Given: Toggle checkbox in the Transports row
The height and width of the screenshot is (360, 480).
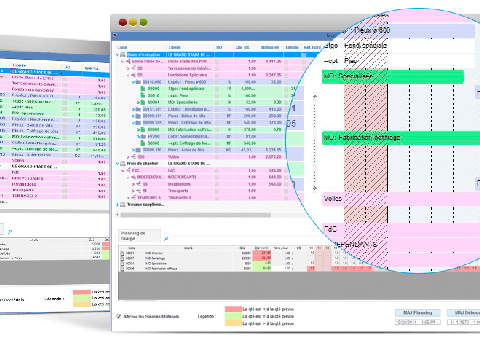Looking at the screenshot, I should pos(217,191).
